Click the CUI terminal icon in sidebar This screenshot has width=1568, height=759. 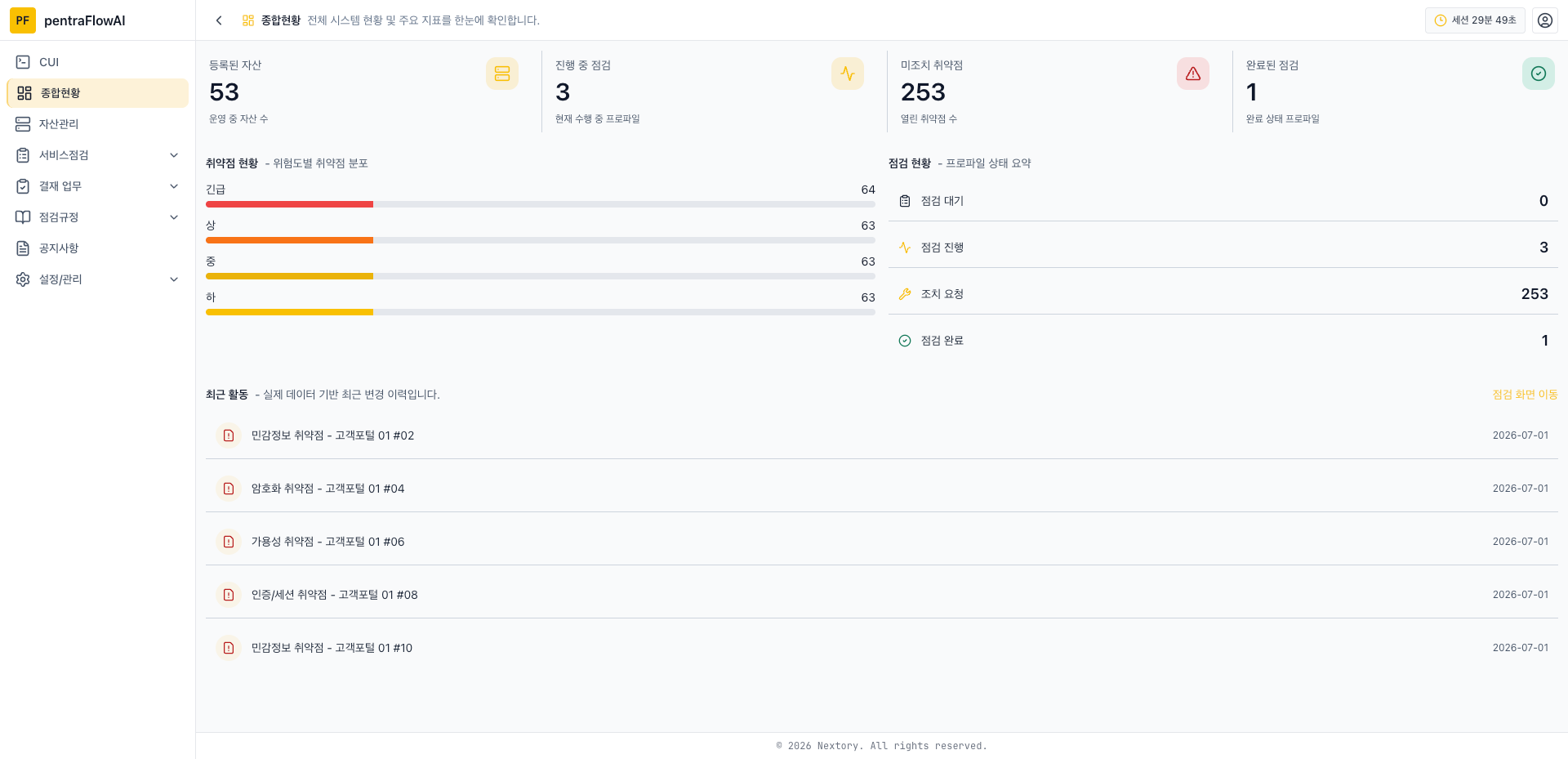pyautogui.click(x=23, y=62)
